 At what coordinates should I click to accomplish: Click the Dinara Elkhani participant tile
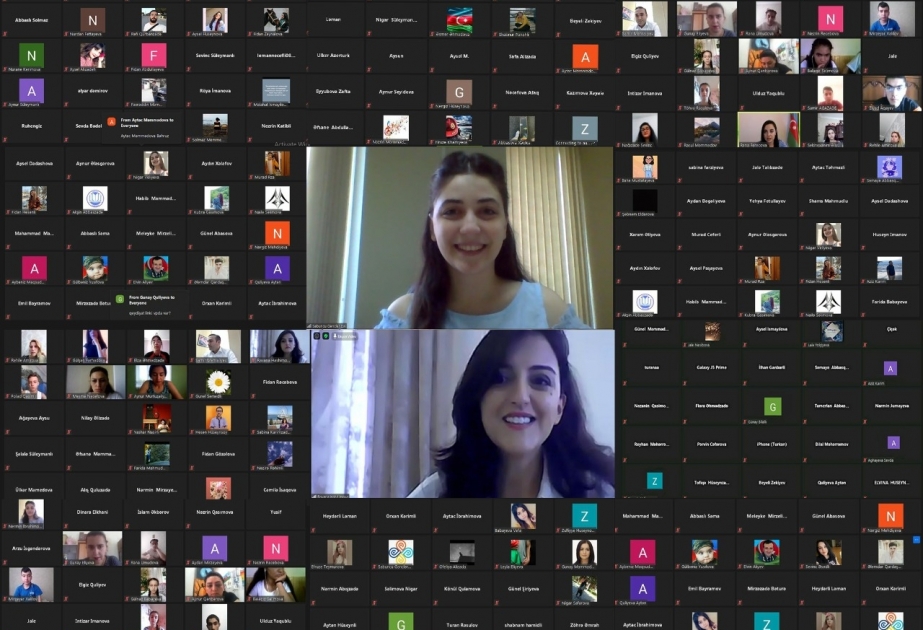tap(92, 512)
